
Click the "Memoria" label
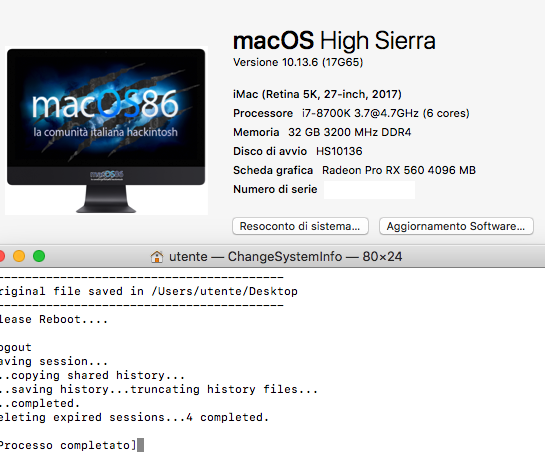click(256, 132)
